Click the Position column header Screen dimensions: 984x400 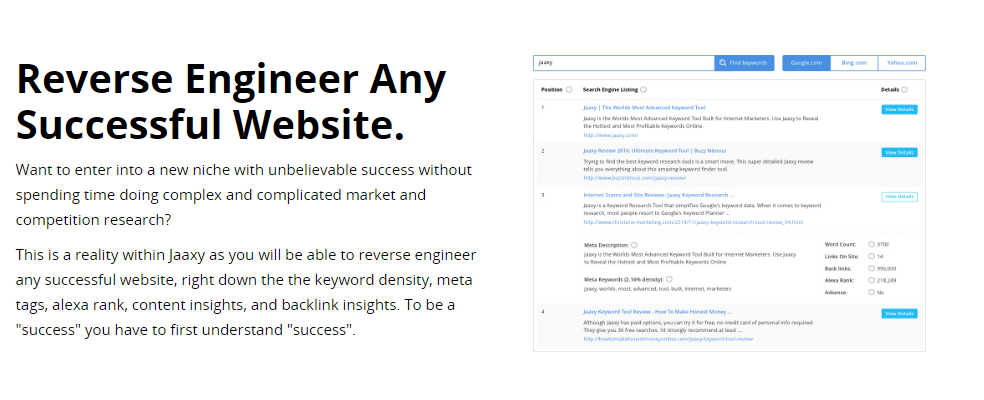(552, 90)
